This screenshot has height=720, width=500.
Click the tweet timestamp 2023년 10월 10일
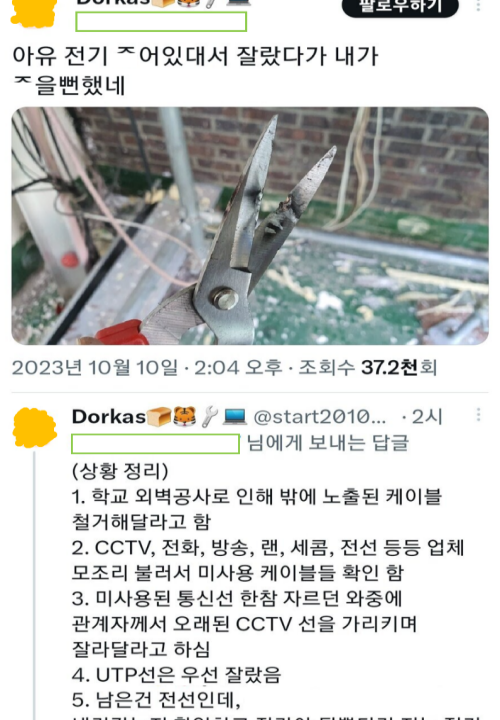tap(95, 368)
